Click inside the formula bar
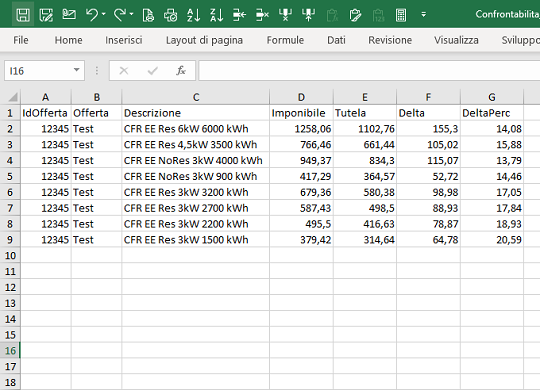The width and height of the screenshot is (540, 390). coord(369,71)
